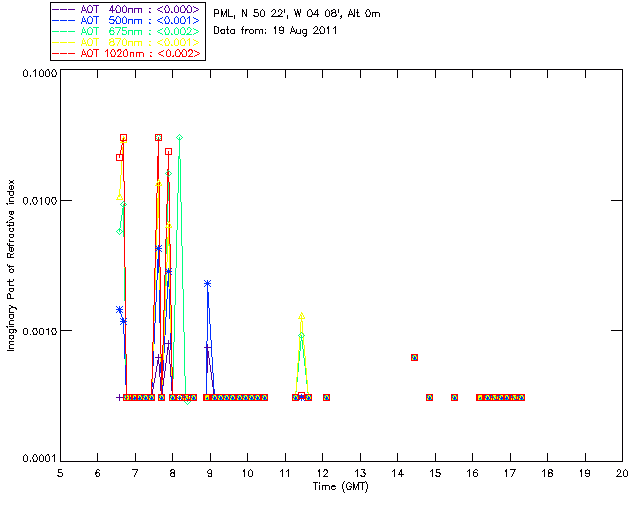Click the purple plus marker near time 6.6

(119, 397)
